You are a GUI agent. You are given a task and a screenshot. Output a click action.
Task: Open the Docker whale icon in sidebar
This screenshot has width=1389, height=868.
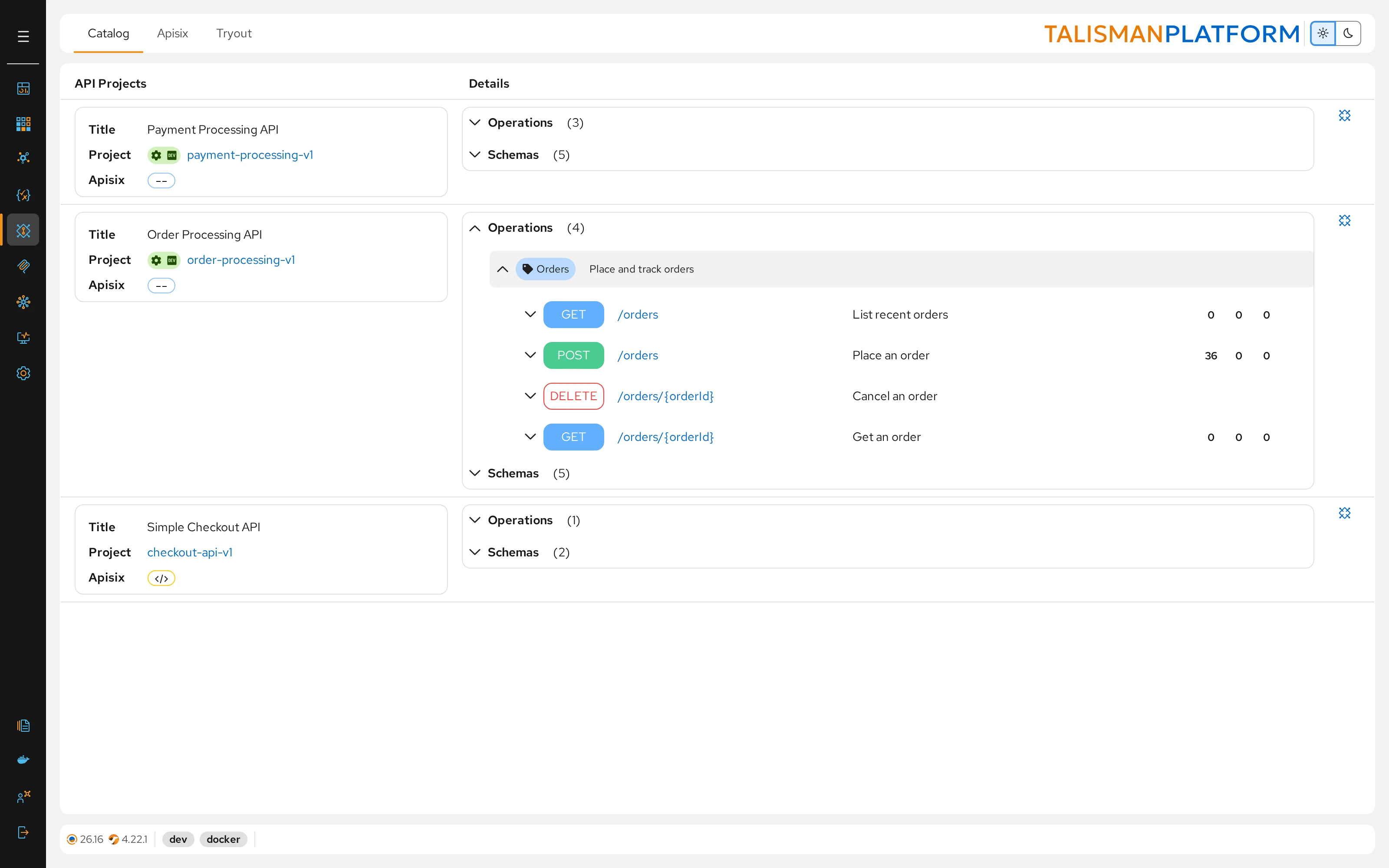[23, 760]
